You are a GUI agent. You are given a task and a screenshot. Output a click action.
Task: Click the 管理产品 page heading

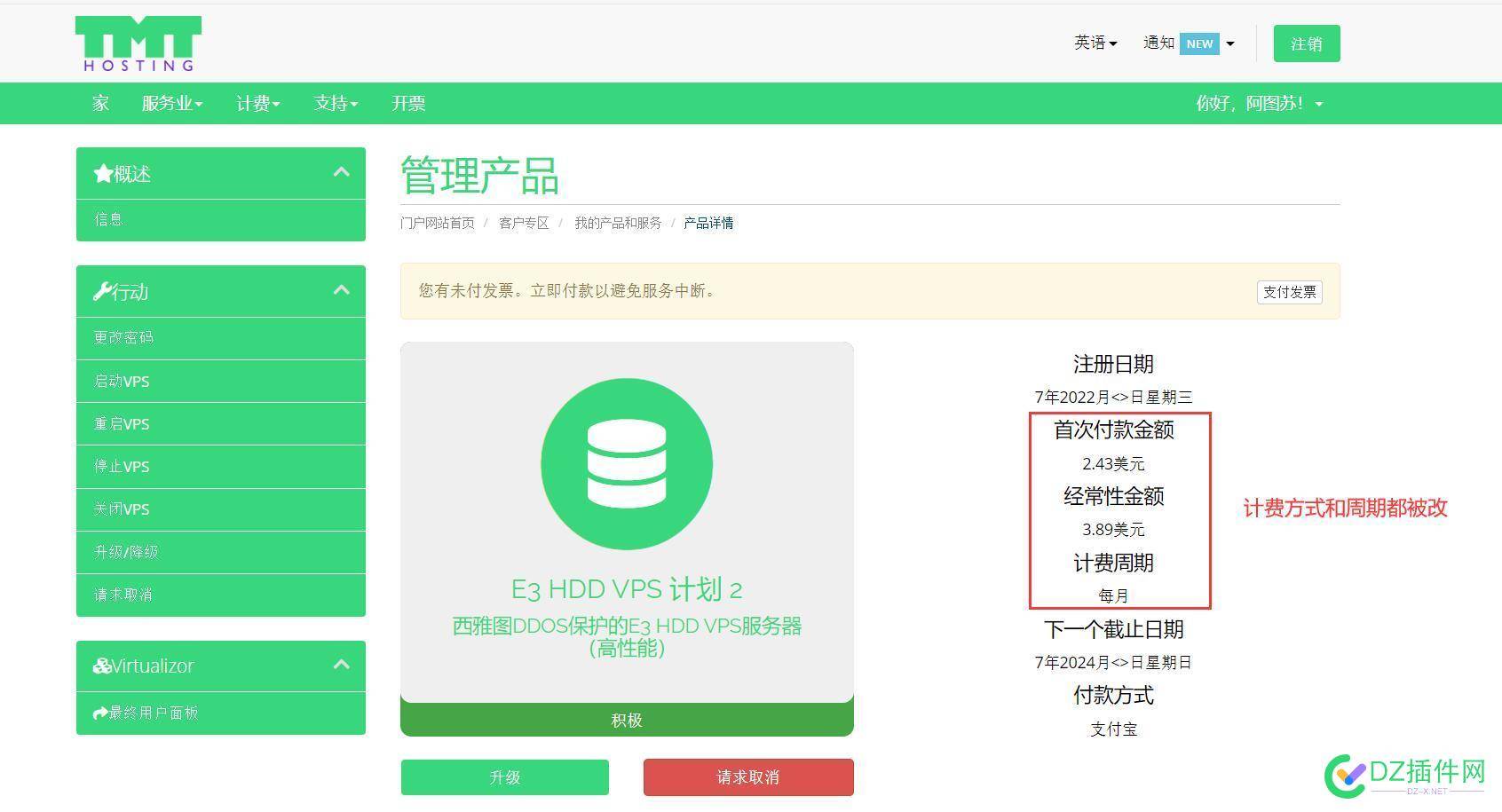click(479, 176)
